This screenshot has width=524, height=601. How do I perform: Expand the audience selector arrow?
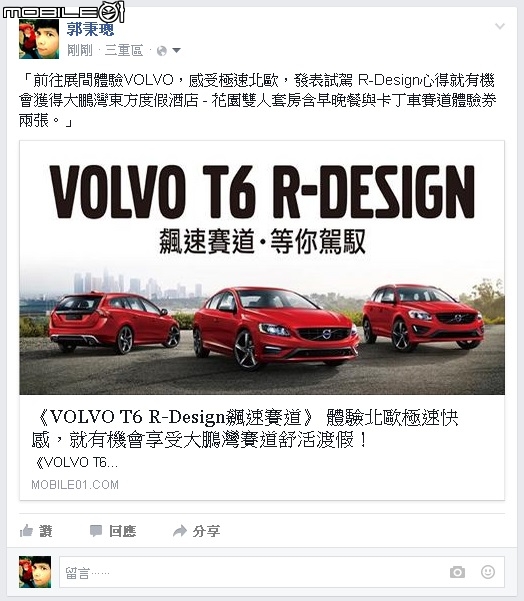pos(176,50)
